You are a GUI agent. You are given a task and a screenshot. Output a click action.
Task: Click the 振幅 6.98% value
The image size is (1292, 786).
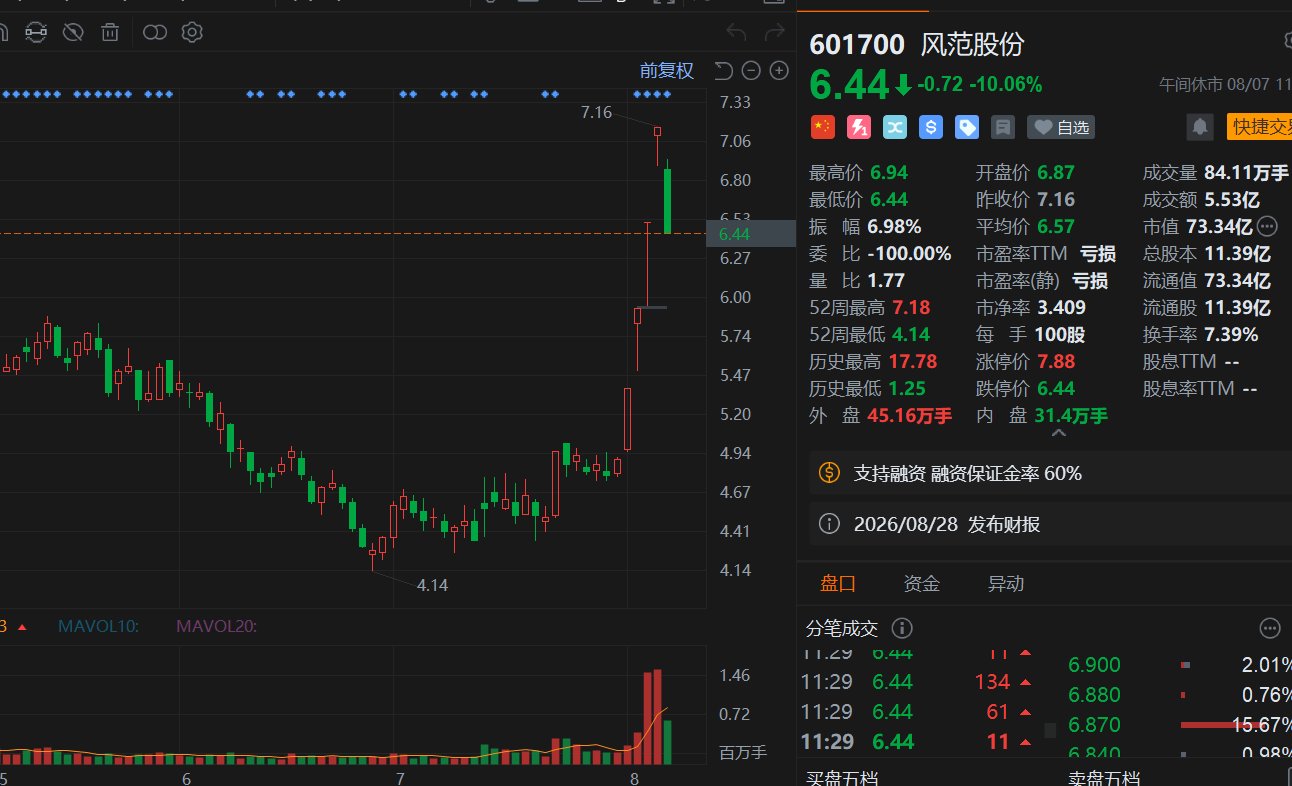894,226
